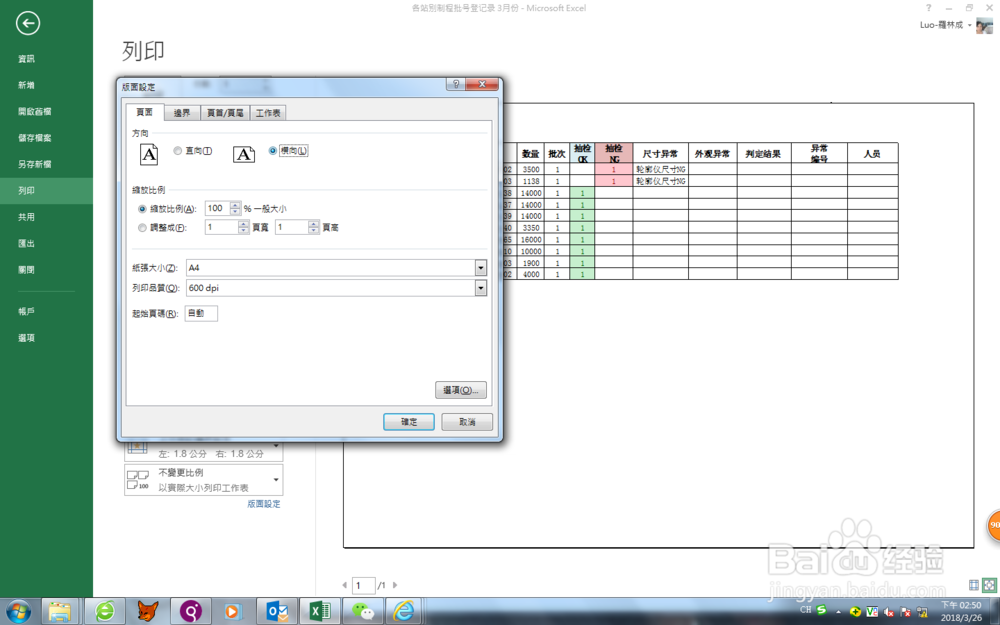
Task: Switch to Outlook on taskbar
Action: (277, 612)
